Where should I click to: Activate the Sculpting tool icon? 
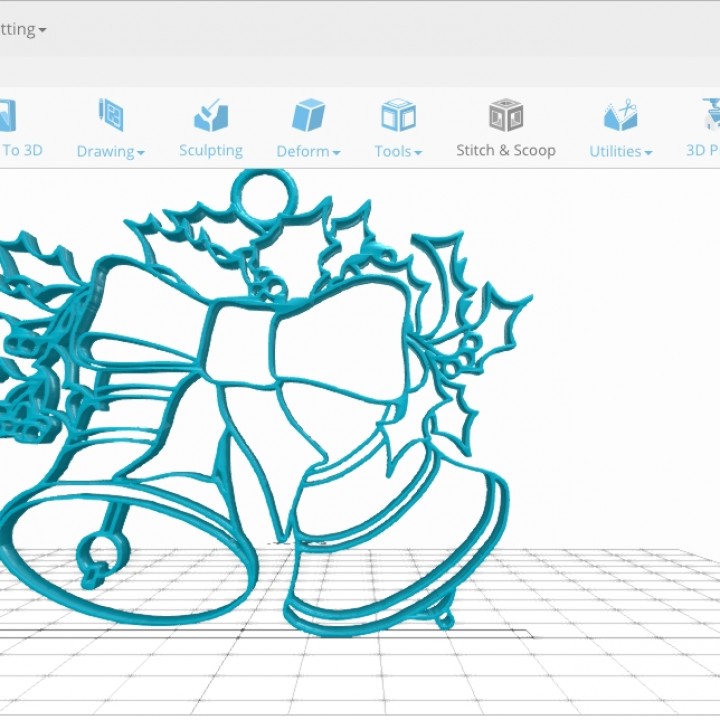click(x=210, y=115)
